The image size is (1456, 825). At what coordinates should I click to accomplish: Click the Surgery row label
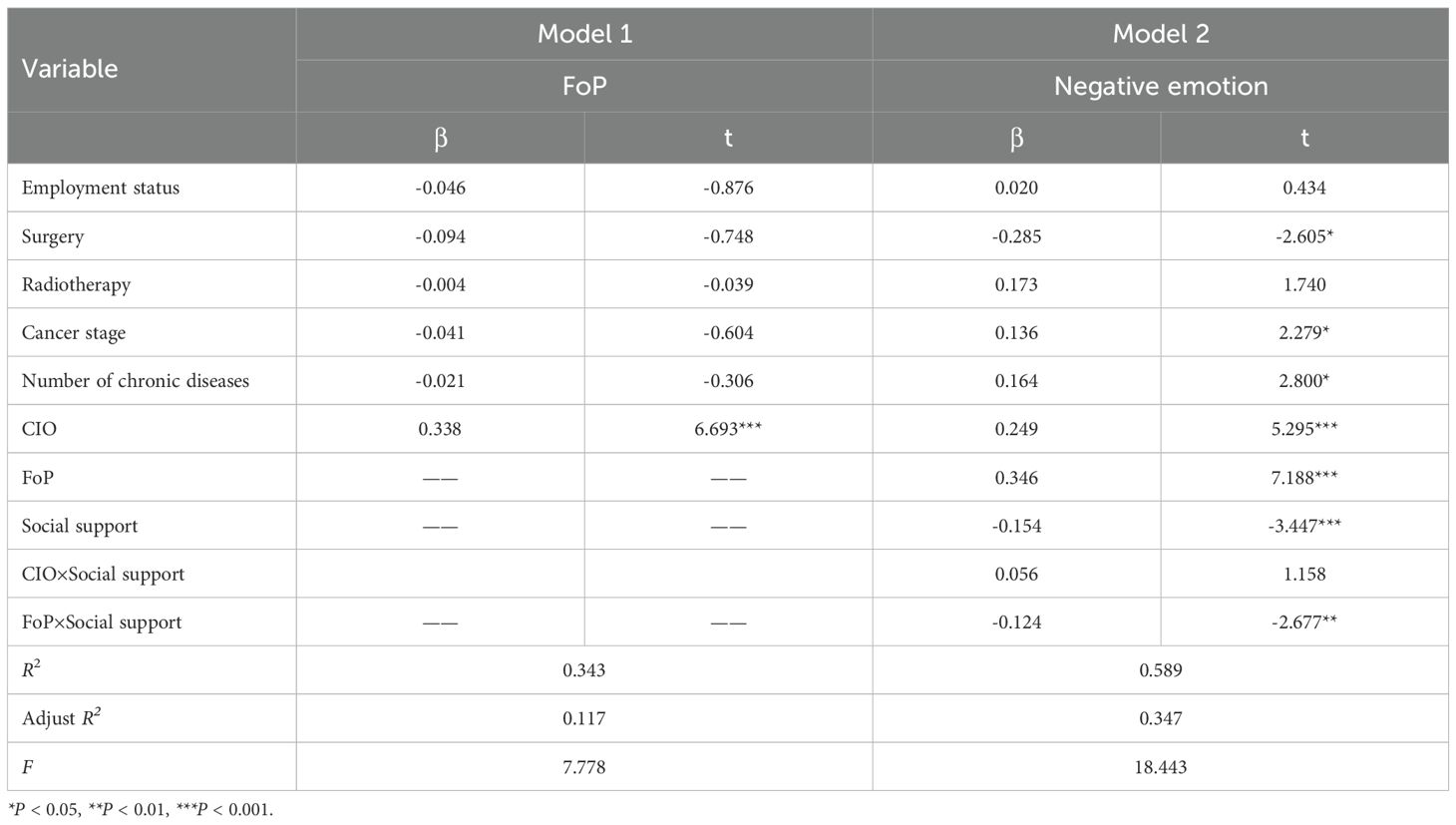[x=53, y=236]
